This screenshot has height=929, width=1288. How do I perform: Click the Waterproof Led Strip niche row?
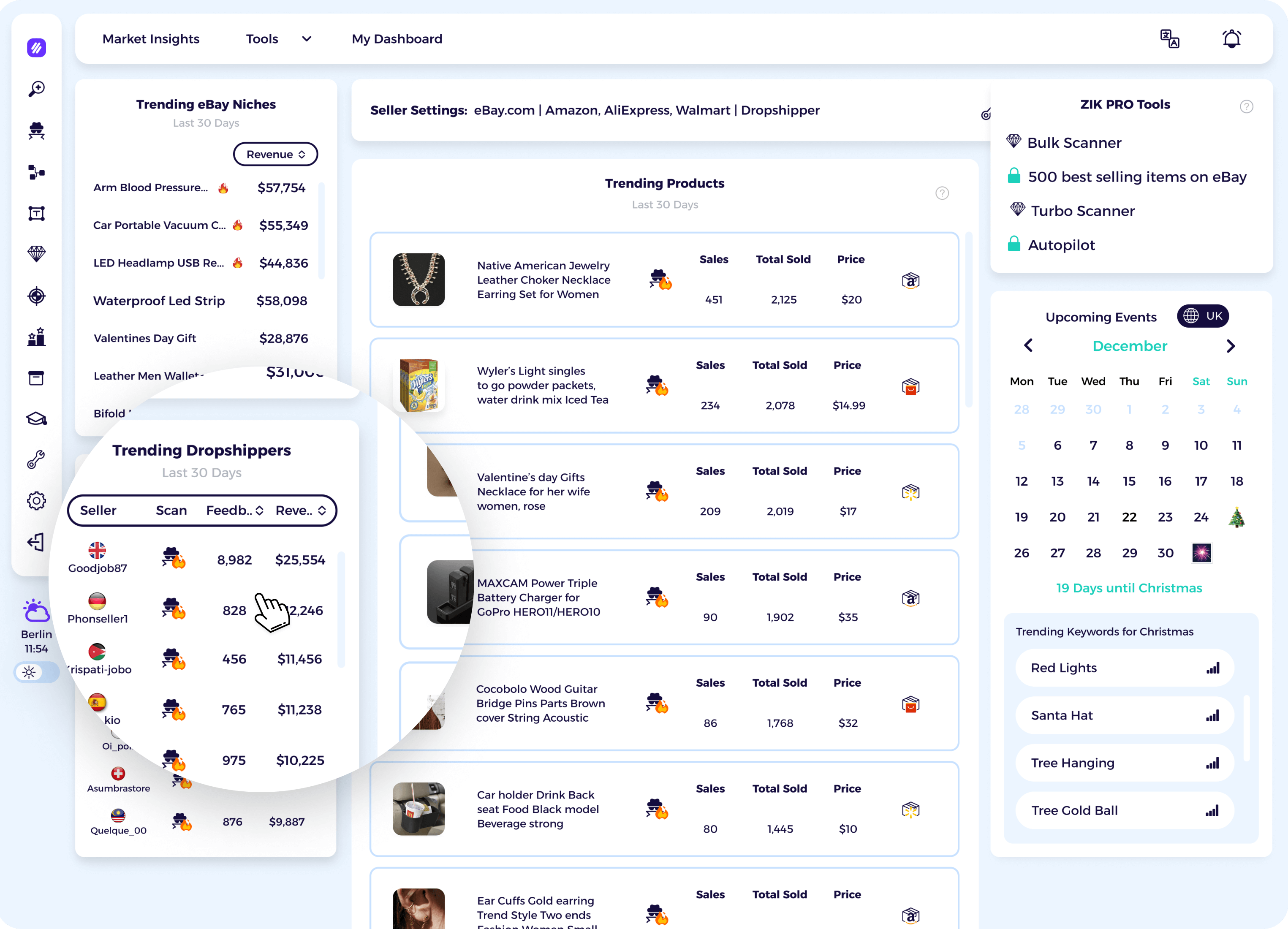pyautogui.click(x=200, y=300)
